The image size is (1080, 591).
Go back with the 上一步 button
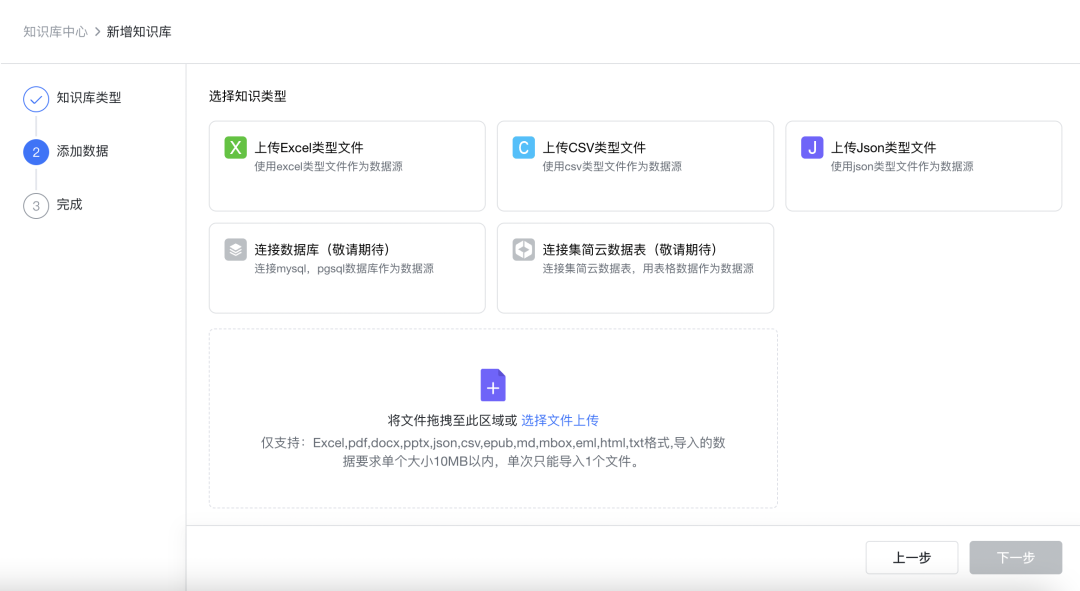pyautogui.click(x=911, y=558)
